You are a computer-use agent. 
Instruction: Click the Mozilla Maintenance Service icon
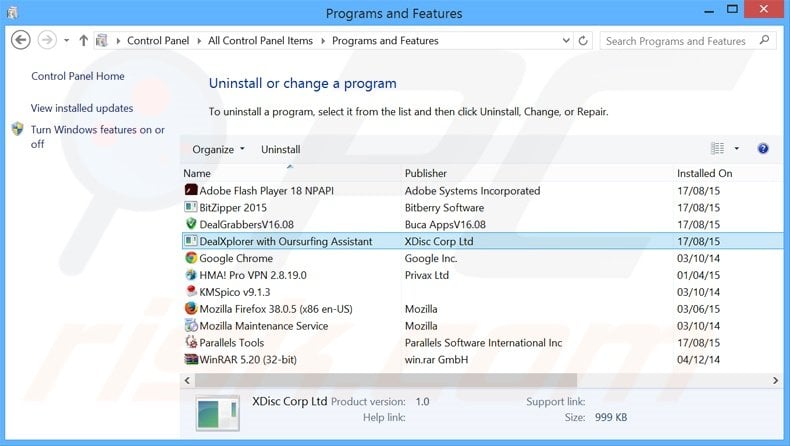tap(191, 325)
